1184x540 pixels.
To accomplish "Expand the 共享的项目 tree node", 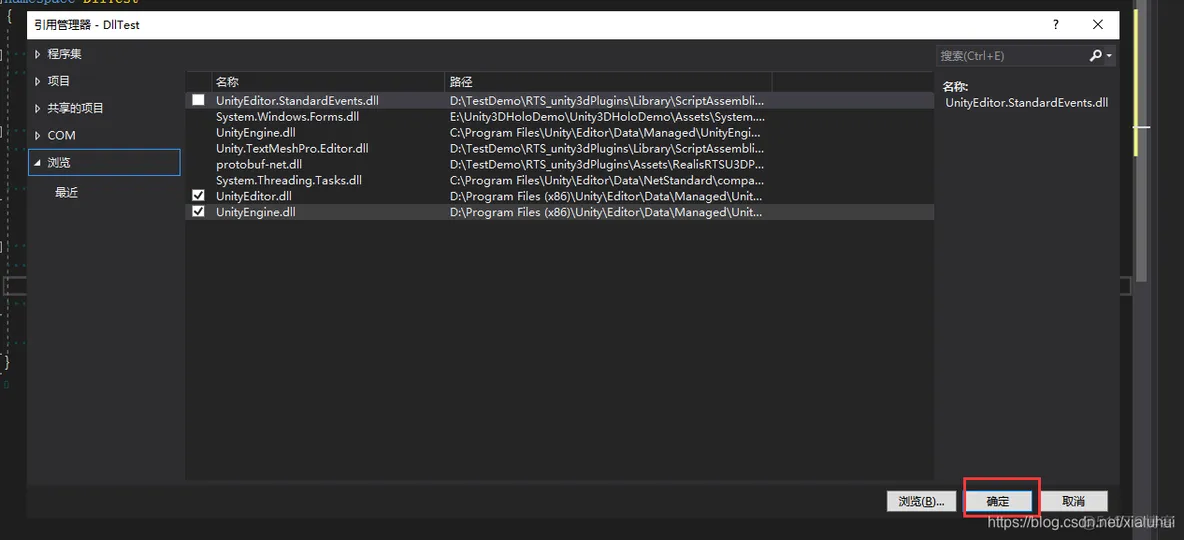I will pos(38,109).
